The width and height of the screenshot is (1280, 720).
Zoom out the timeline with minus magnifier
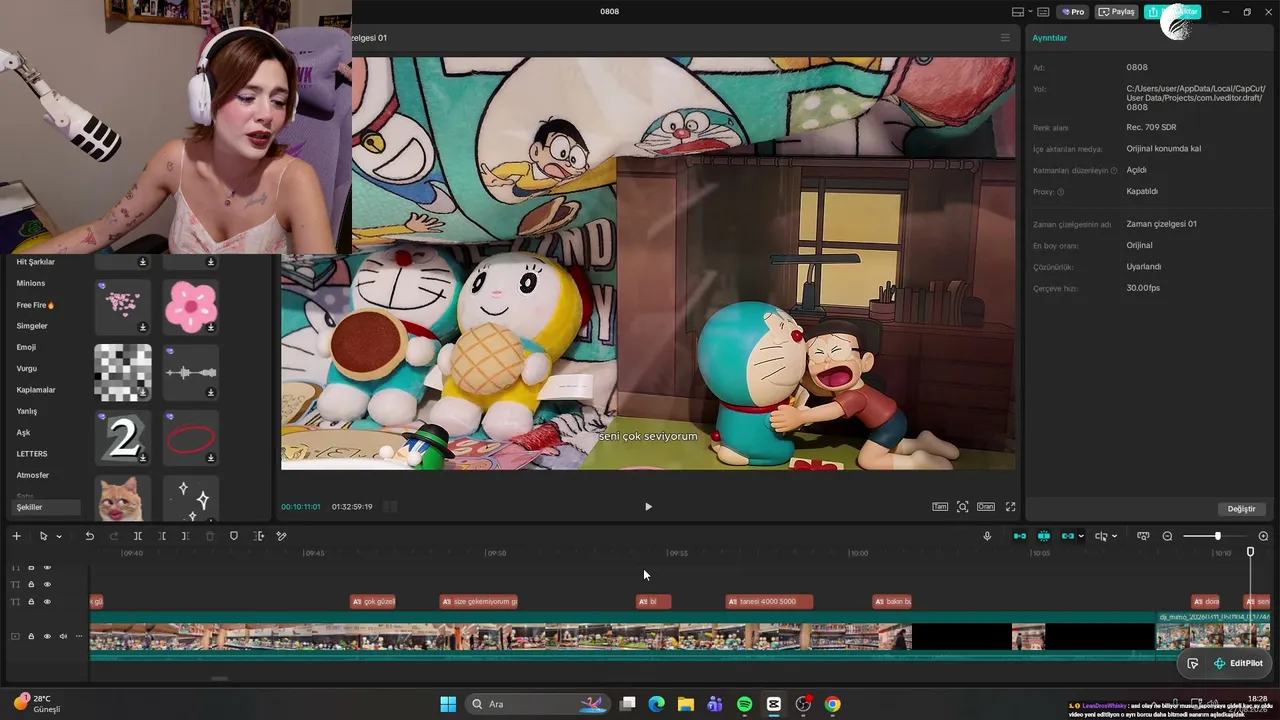(x=1167, y=536)
